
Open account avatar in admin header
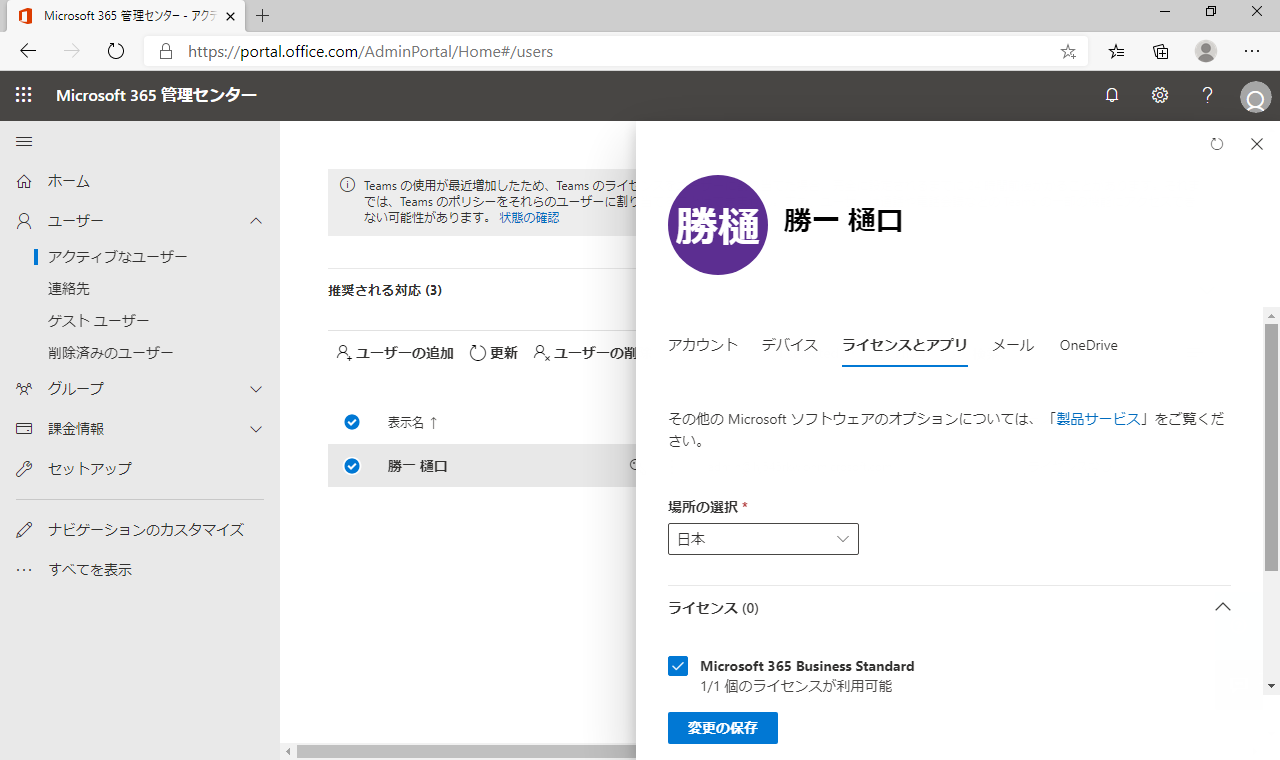coord(1254,97)
